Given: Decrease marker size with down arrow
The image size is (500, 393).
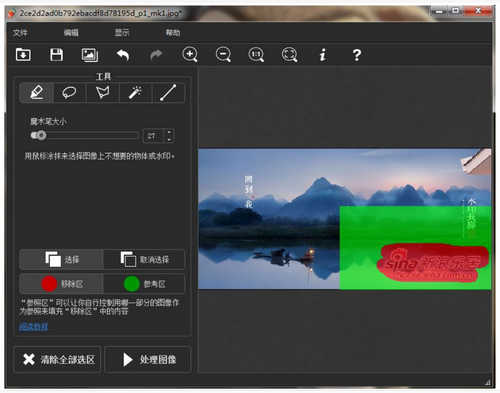Looking at the screenshot, I should (170, 139).
